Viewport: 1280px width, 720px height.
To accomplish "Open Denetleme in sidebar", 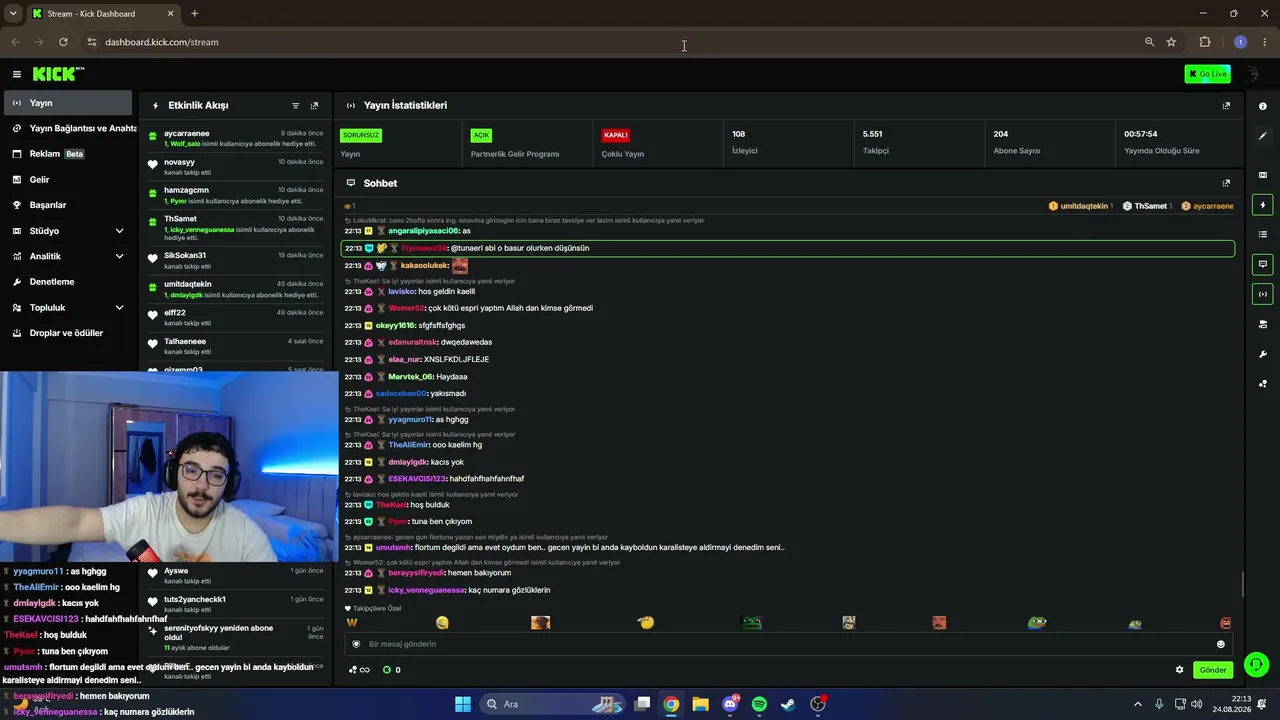I will coord(70,282).
